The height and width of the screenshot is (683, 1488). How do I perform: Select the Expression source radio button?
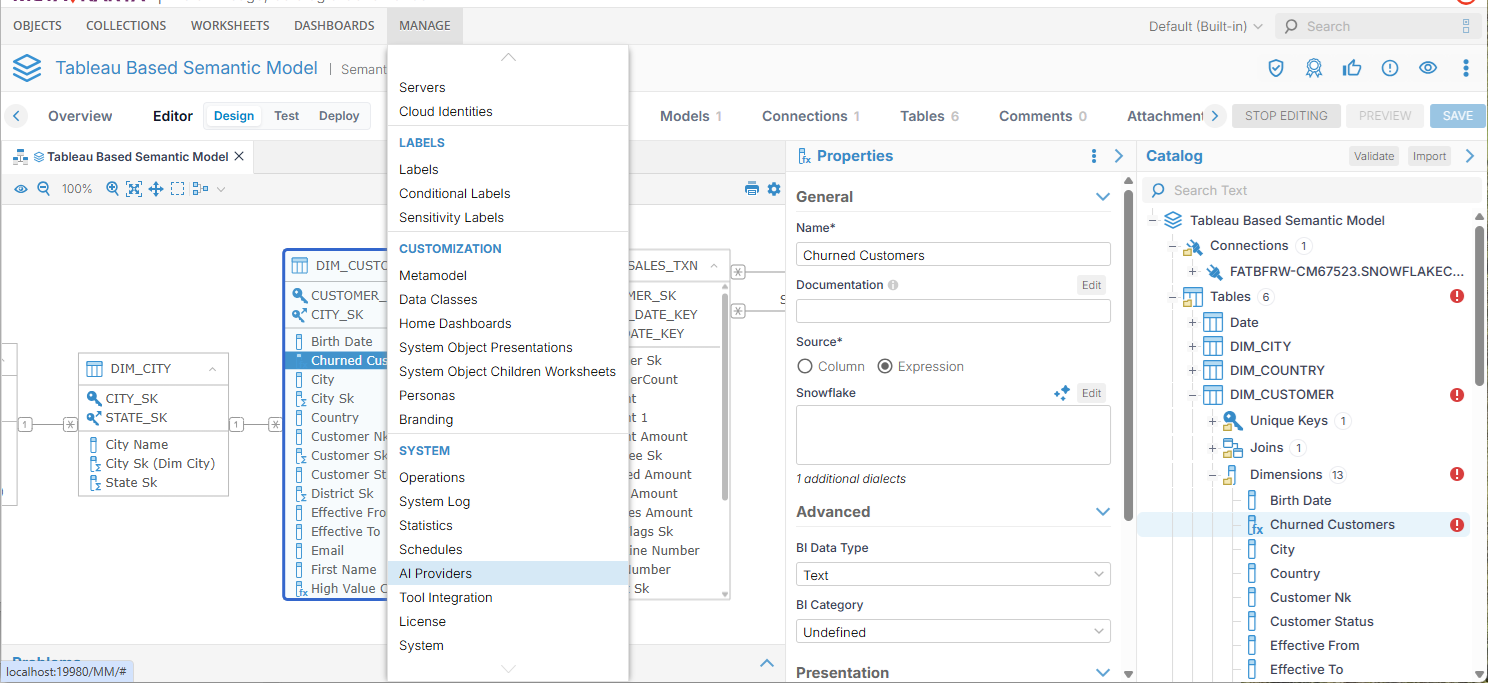[x=885, y=366]
